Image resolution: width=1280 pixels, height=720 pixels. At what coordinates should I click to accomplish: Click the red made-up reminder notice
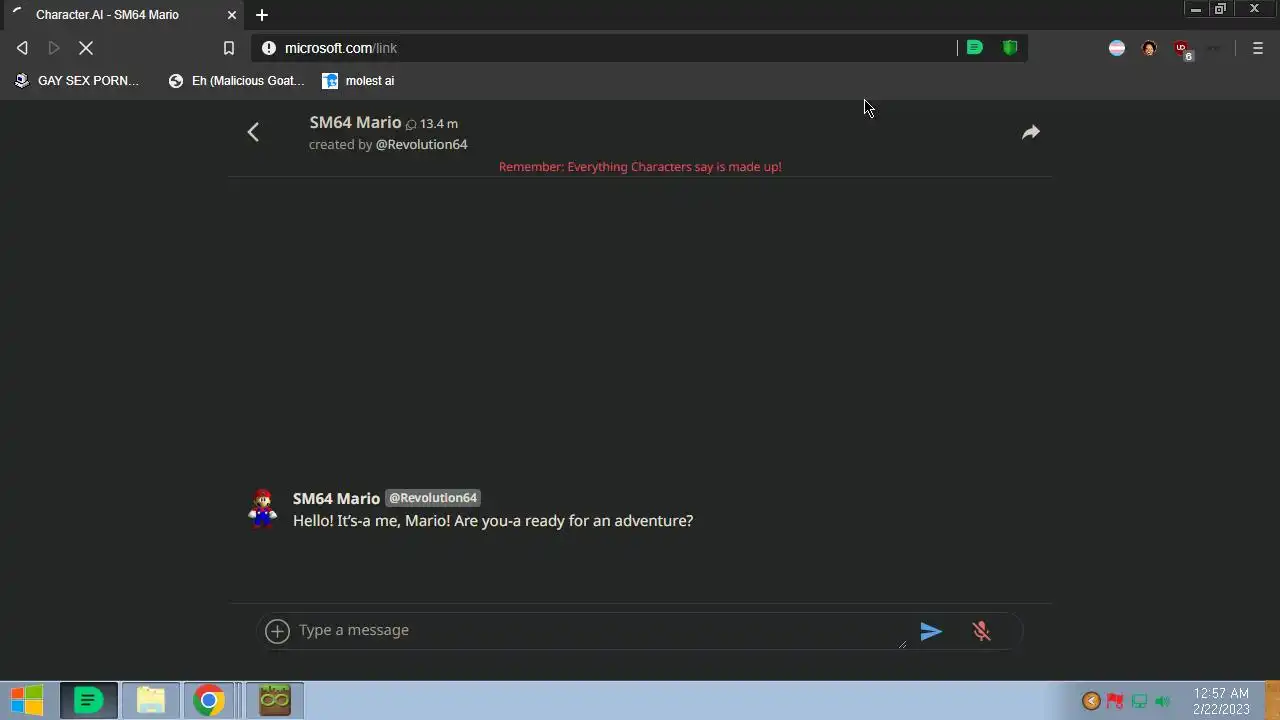pos(640,167)
